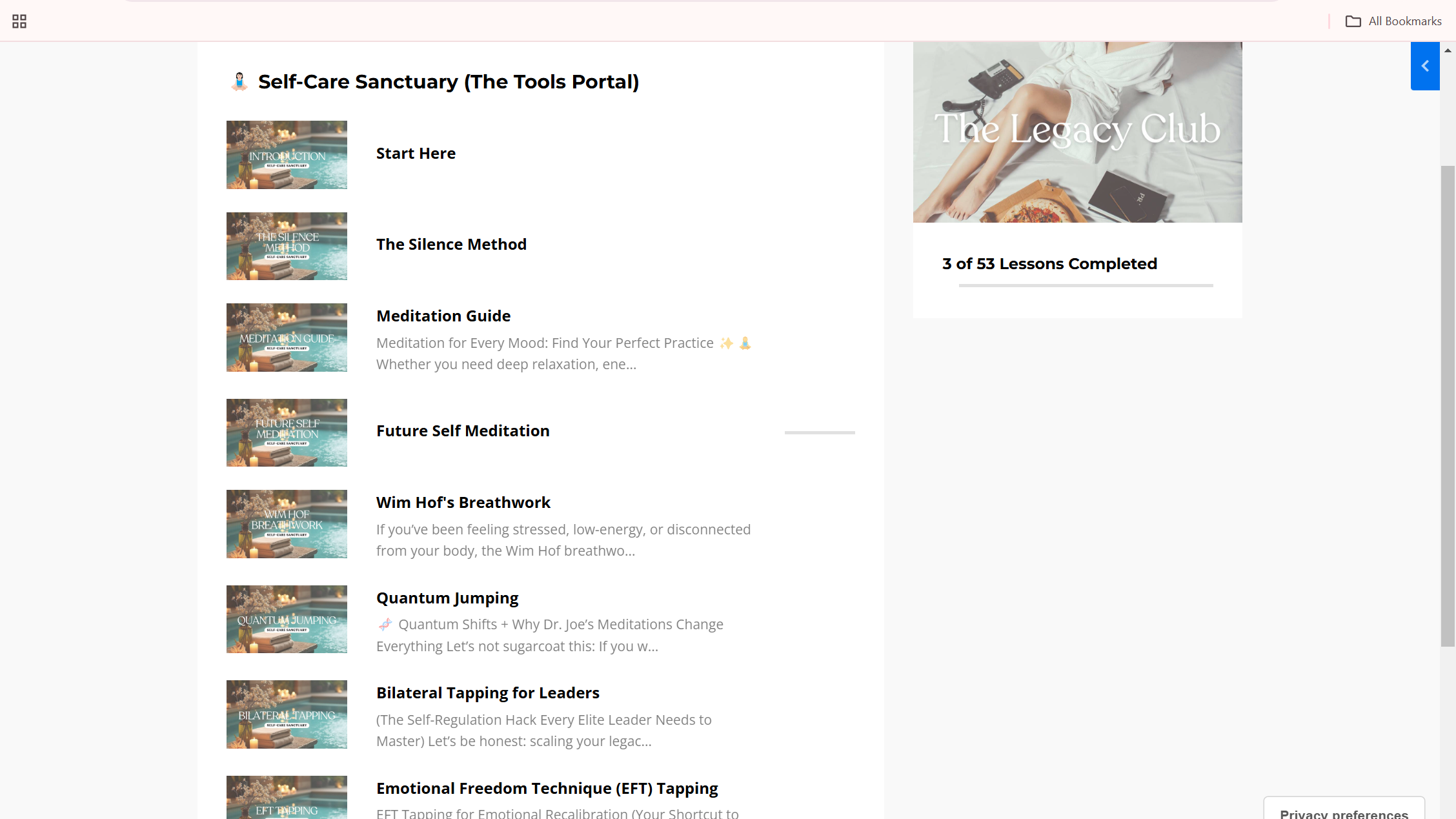Select the Future Self Meditation thumbnail
This screenshot has width=1456, height=819.
click(x=287, y=432)
